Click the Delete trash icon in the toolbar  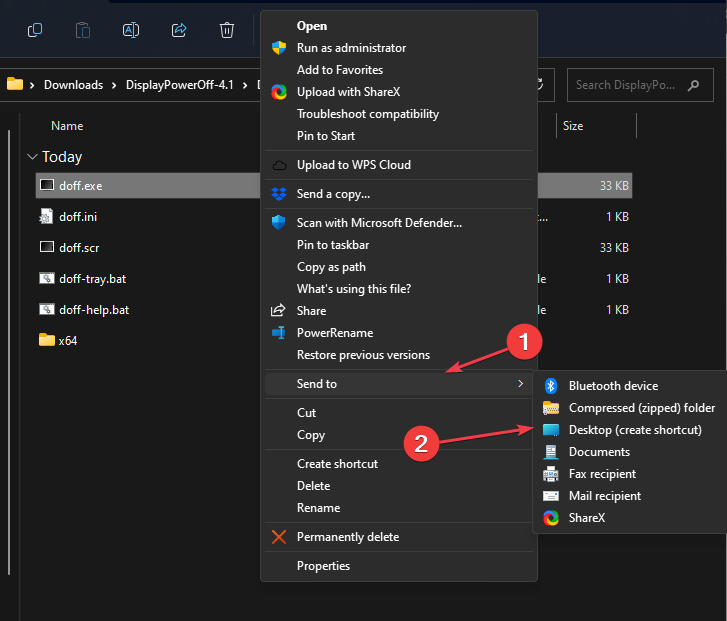tap(227, 30)
